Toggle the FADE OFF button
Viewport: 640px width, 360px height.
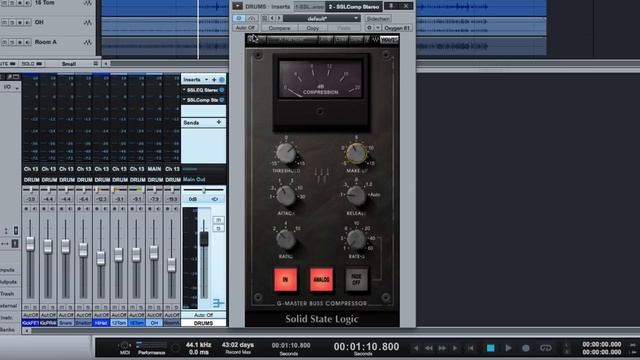(356, 280)
